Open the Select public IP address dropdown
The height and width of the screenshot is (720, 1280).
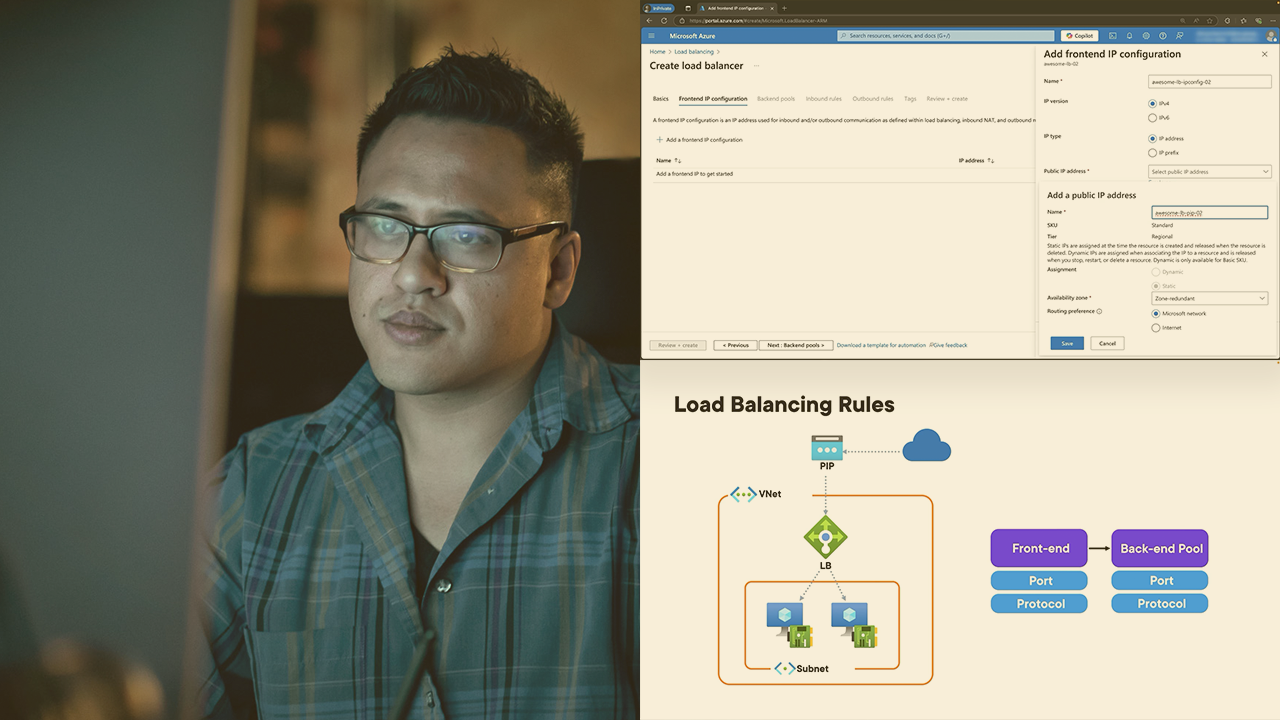(1210, 171)
